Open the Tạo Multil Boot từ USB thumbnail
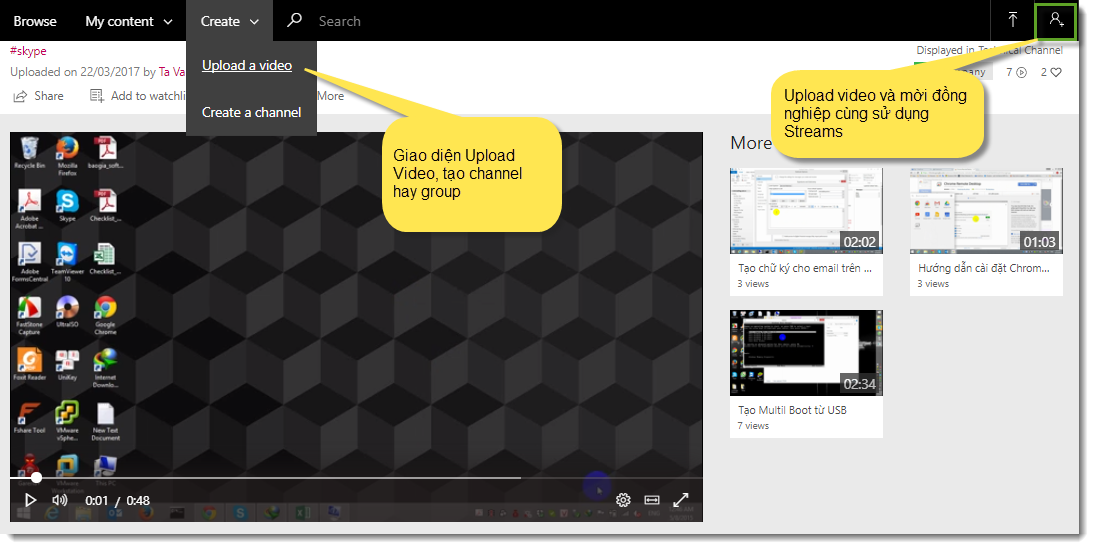This screenshot has width=1094, height=549. 806,353
